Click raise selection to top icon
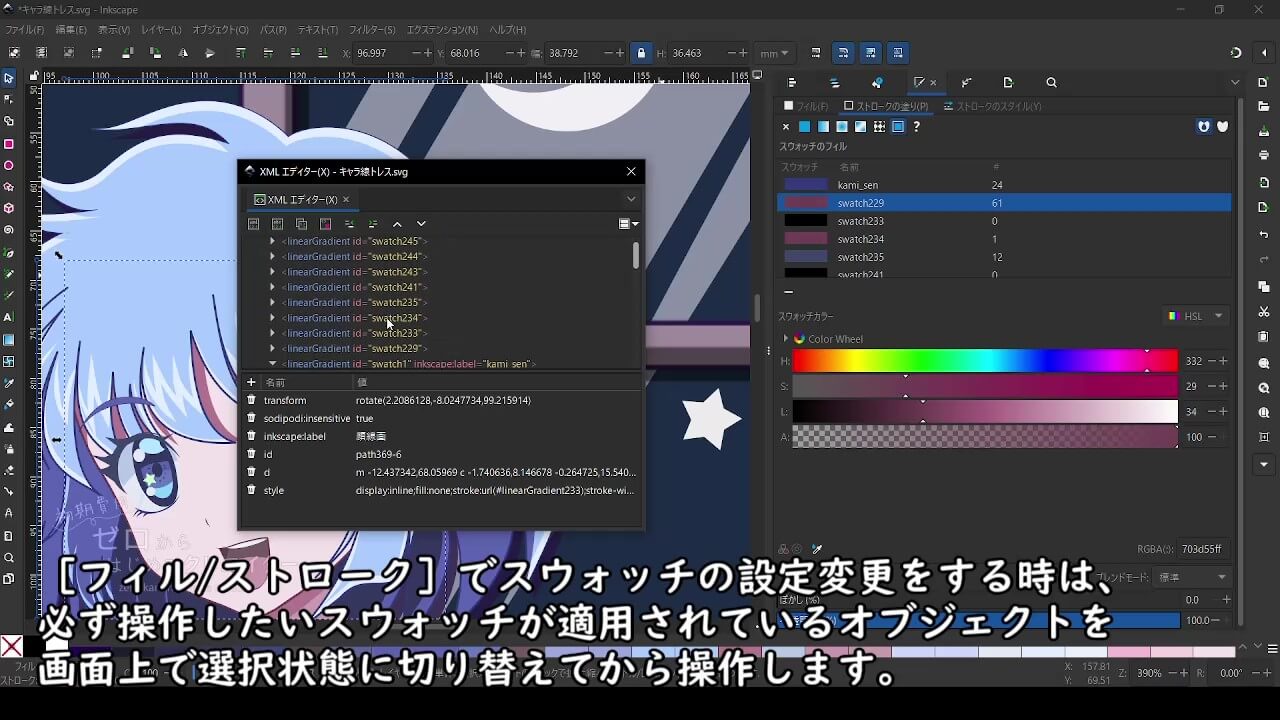Viewport: 1280px width, 720px height. click(241, 53)
